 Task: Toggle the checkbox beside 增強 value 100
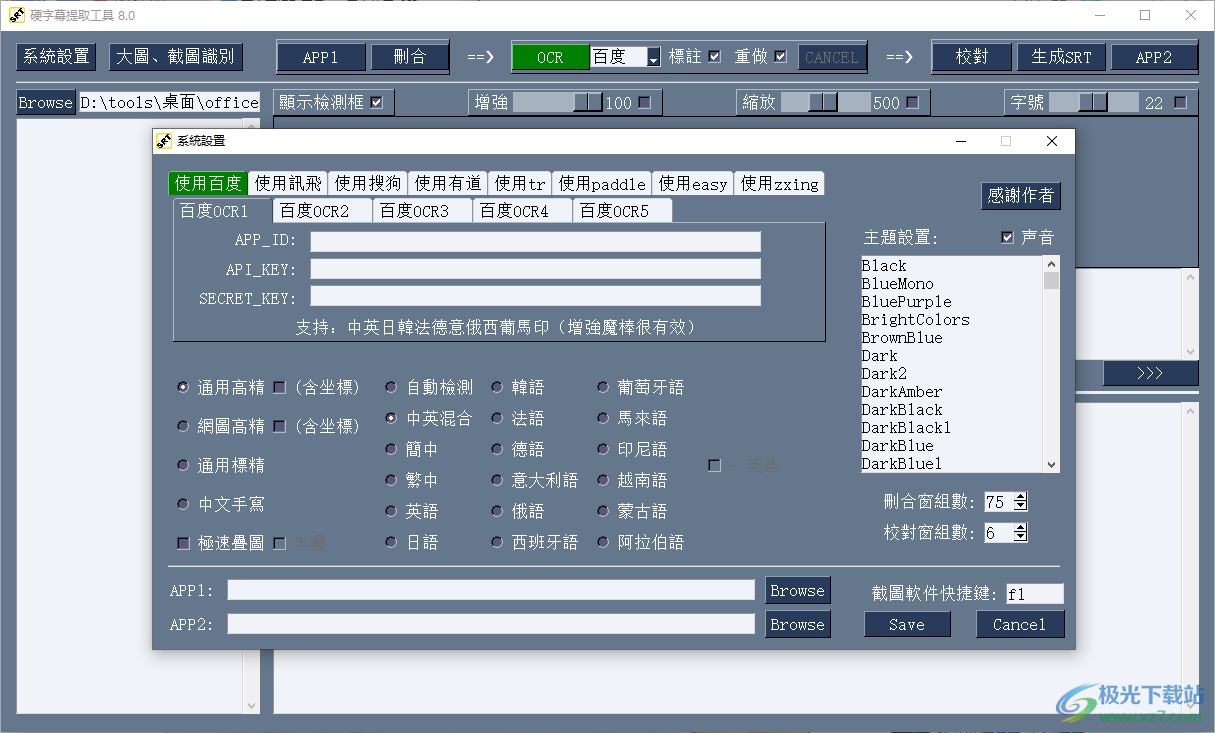644,102
